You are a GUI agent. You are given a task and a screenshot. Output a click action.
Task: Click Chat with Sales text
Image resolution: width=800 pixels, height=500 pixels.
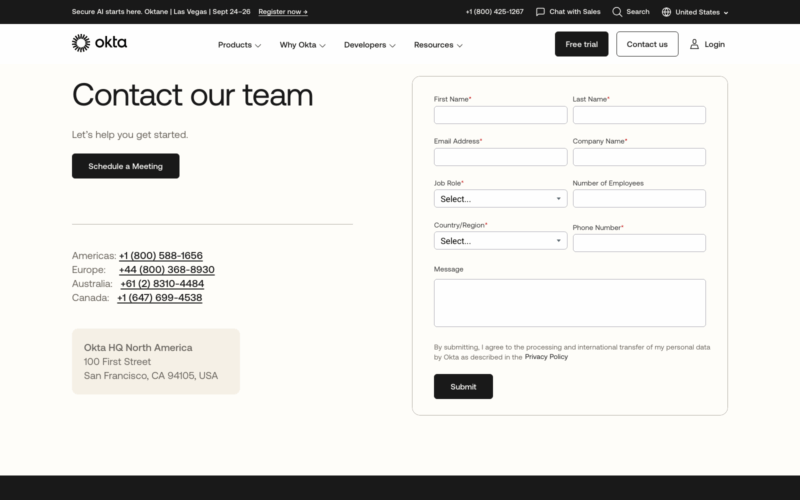(x=574, y=12)
